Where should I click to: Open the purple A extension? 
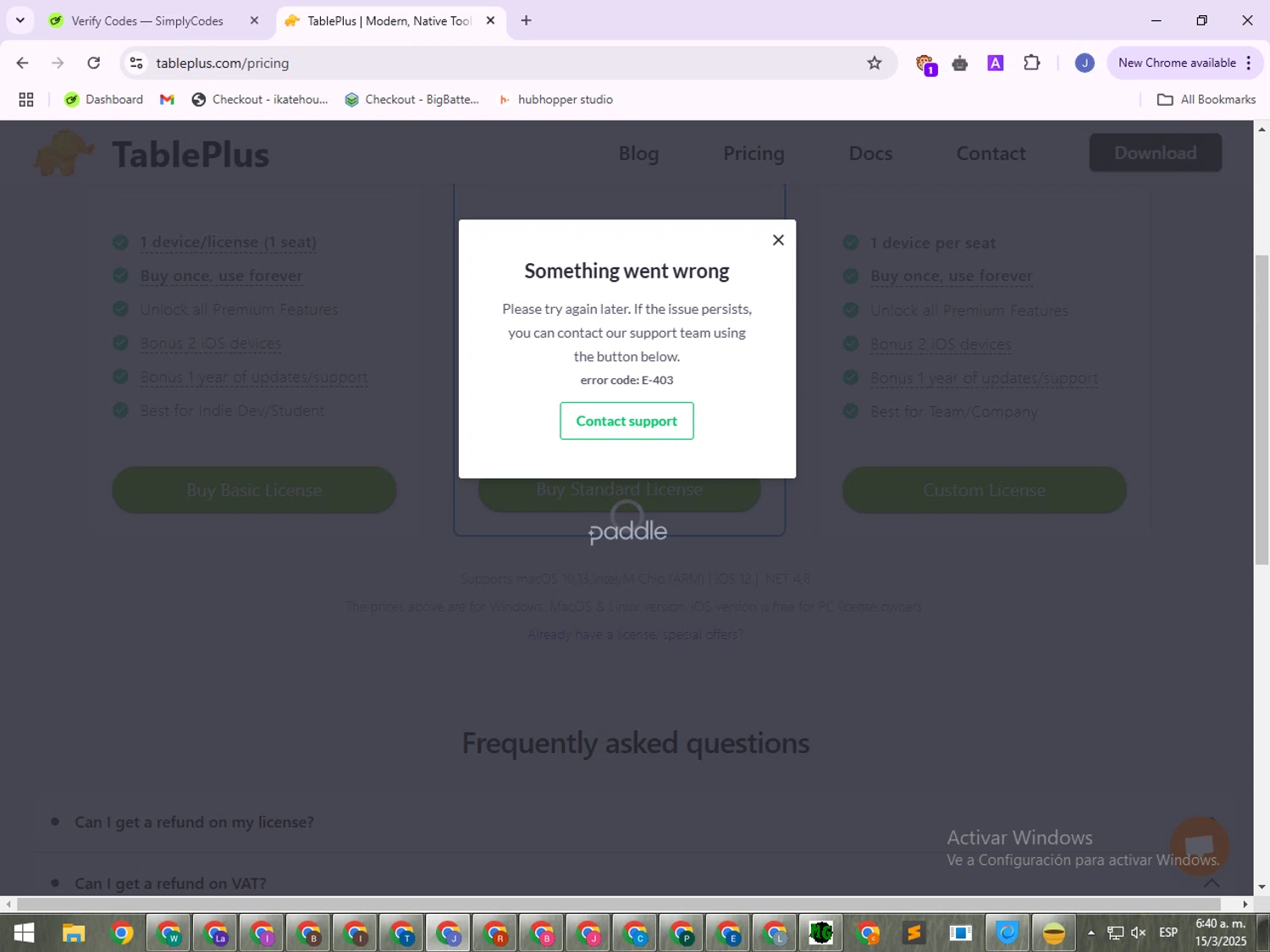tap(996, 63)
